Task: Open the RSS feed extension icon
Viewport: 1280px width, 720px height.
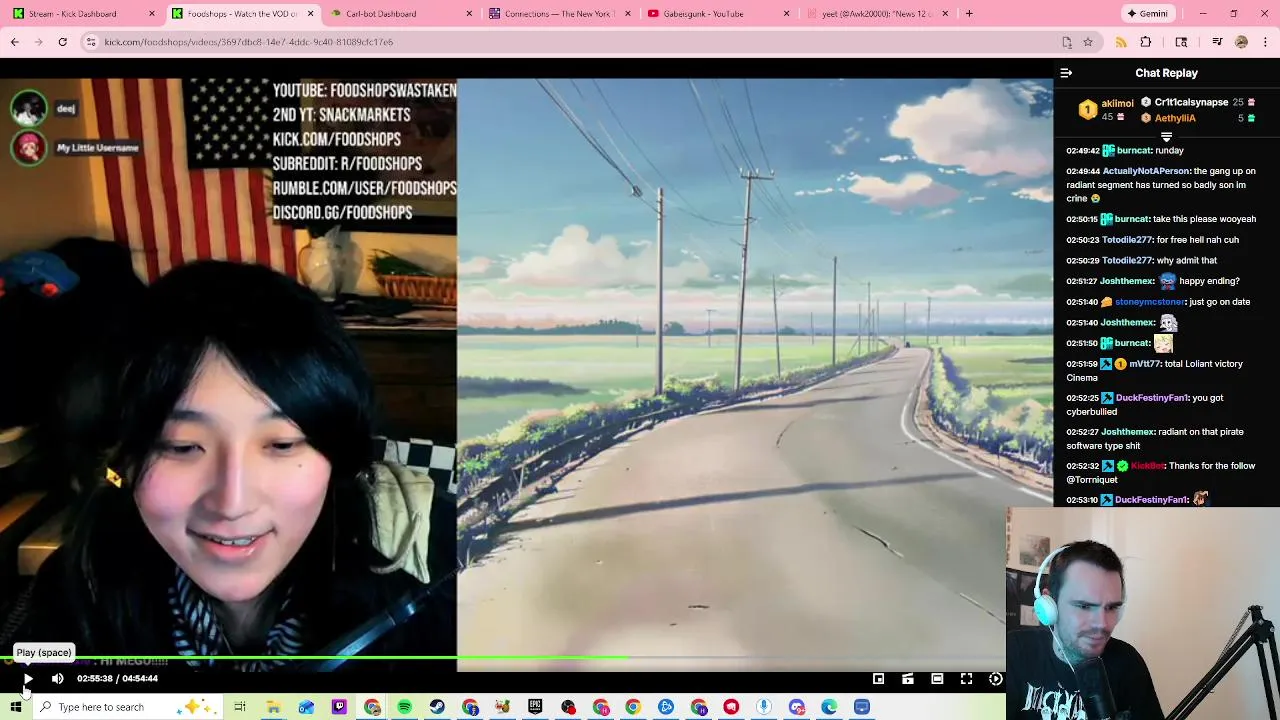Action: coord(1121,42)
